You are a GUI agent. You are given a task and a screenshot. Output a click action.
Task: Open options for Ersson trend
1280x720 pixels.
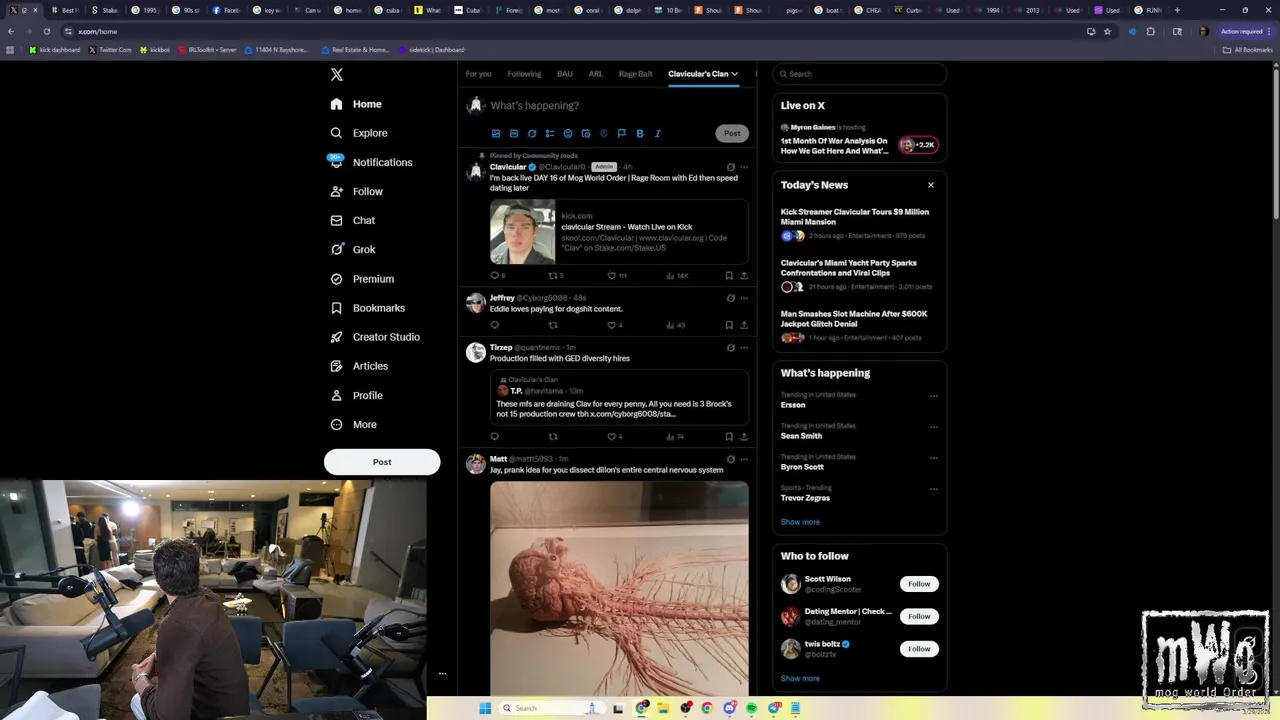934,396
